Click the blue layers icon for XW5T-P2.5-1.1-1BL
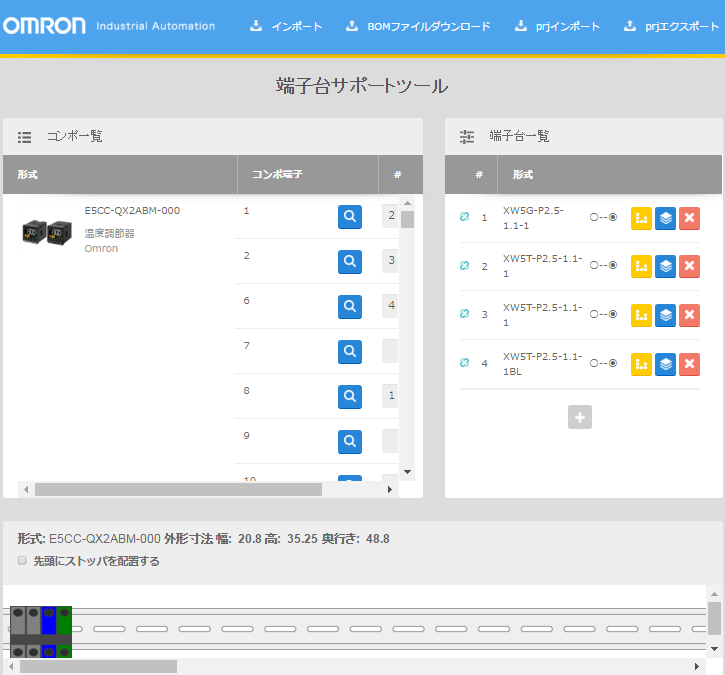This screenshot has width=725, height=675. [665, 364]
